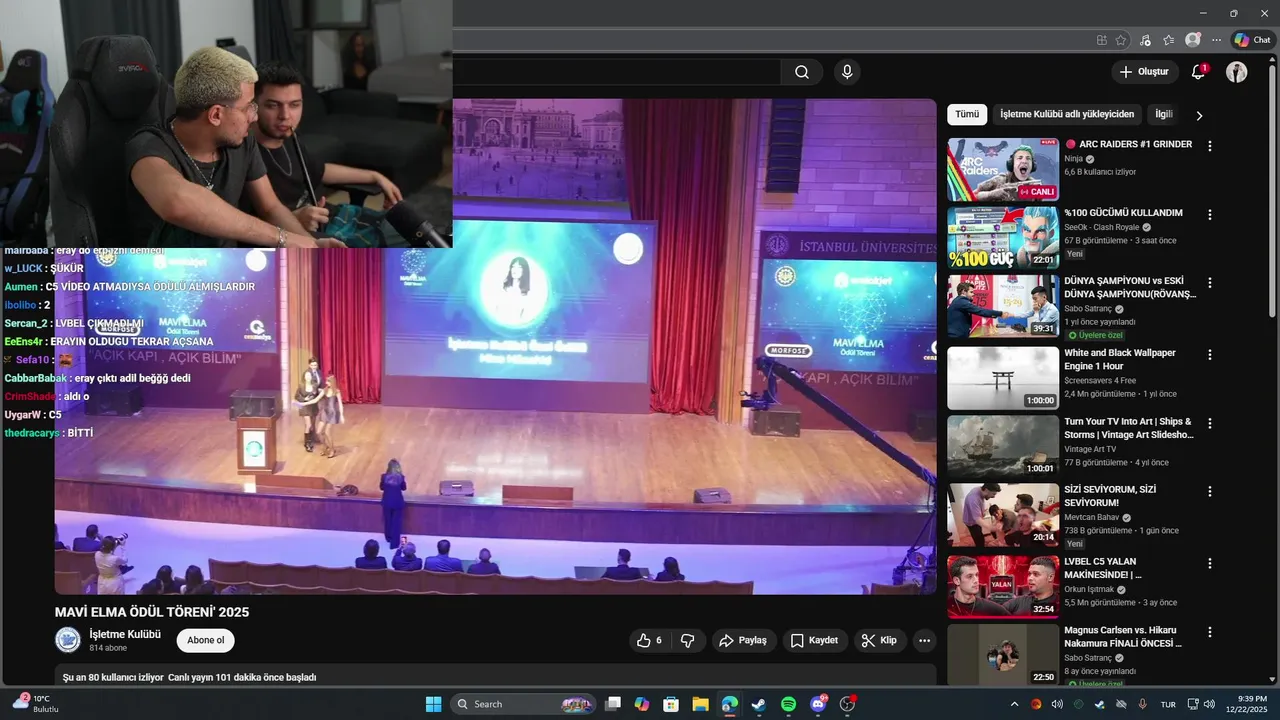Viewport: 1280px width, 720px height.
Task: Open Spotify from the taskbar
Action: [x=788, y=704]
